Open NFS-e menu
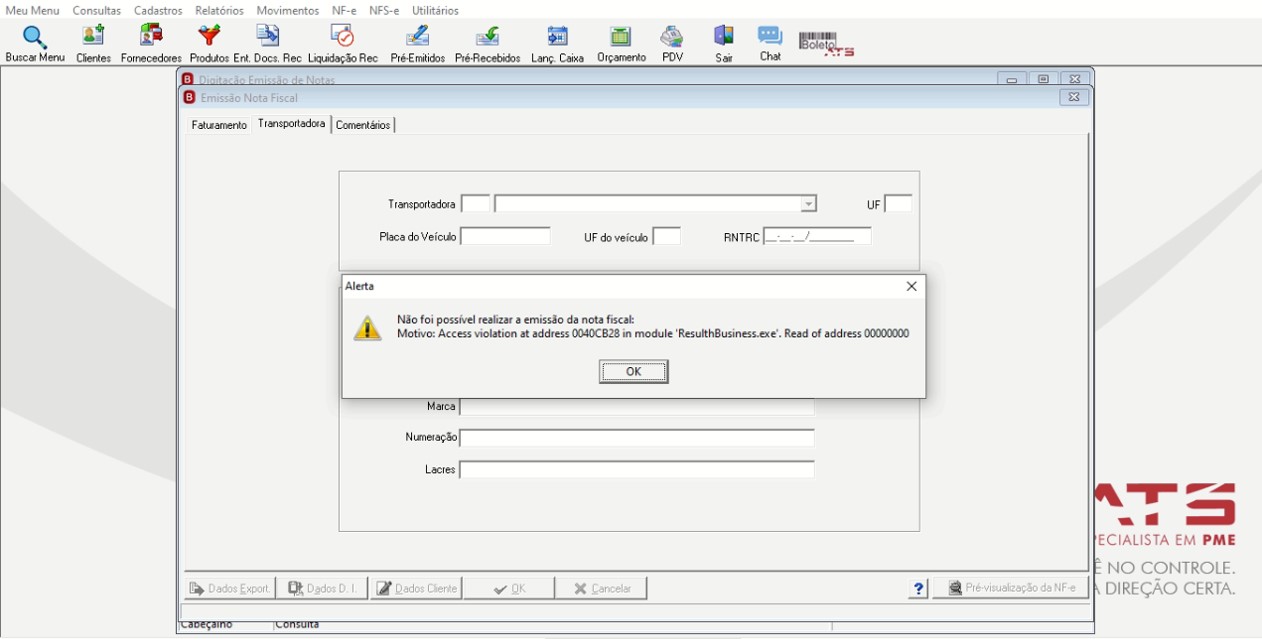This screenshot has height=639, width=1262. click(384, 10)
